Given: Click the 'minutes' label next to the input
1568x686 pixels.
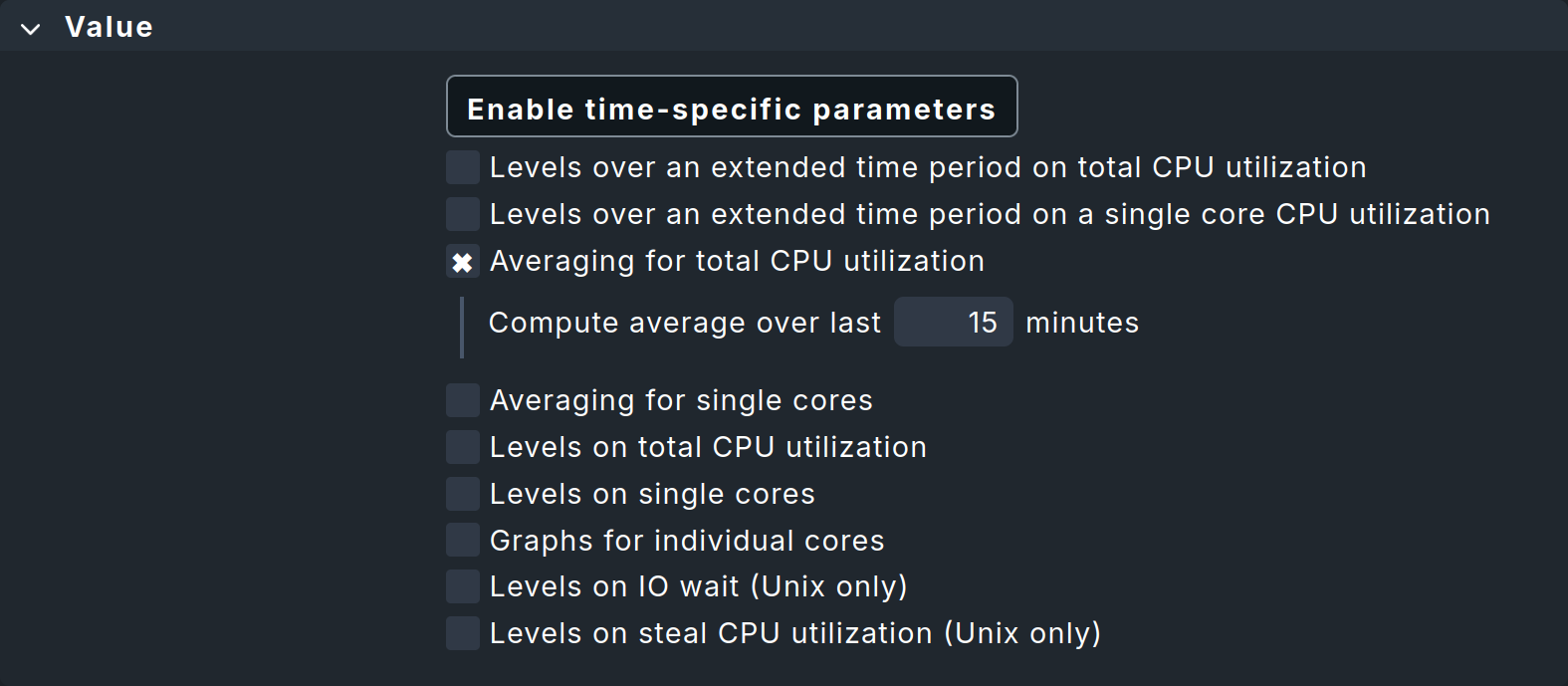Looking at the screenshot, I should click(x=1081, y=323).
